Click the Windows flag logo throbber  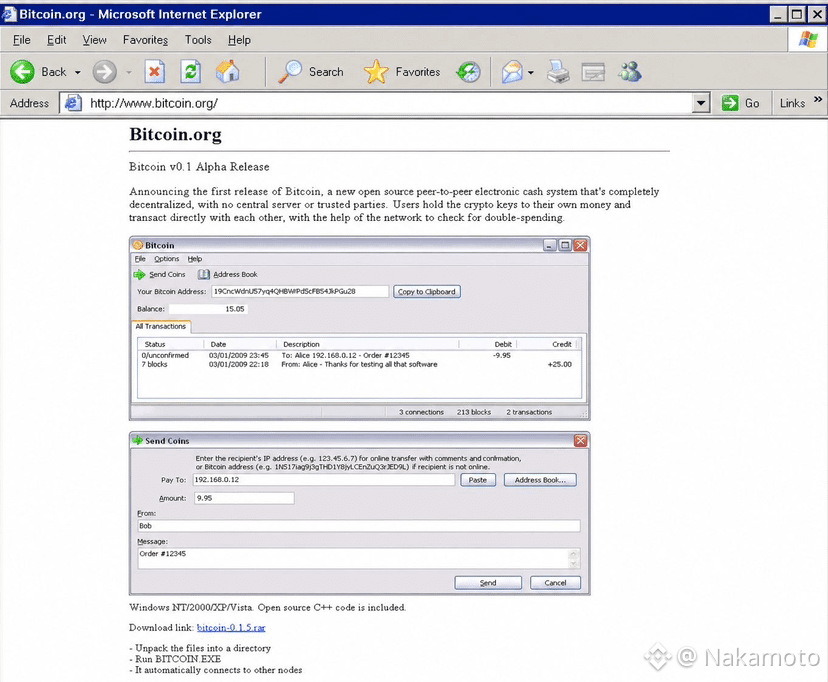point(808,40)
